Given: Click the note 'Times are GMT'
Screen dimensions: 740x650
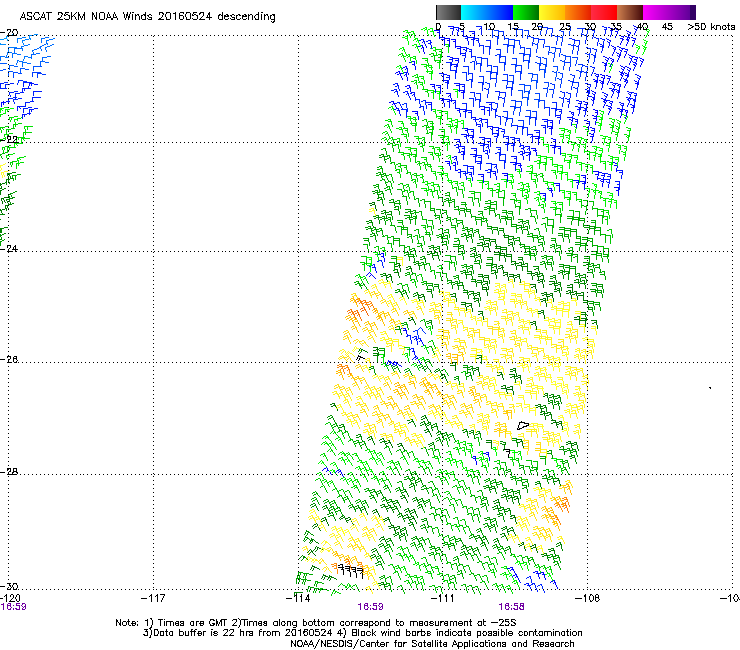Looking at the screenshot, I should pyautogui.click(x=192, y=623).
